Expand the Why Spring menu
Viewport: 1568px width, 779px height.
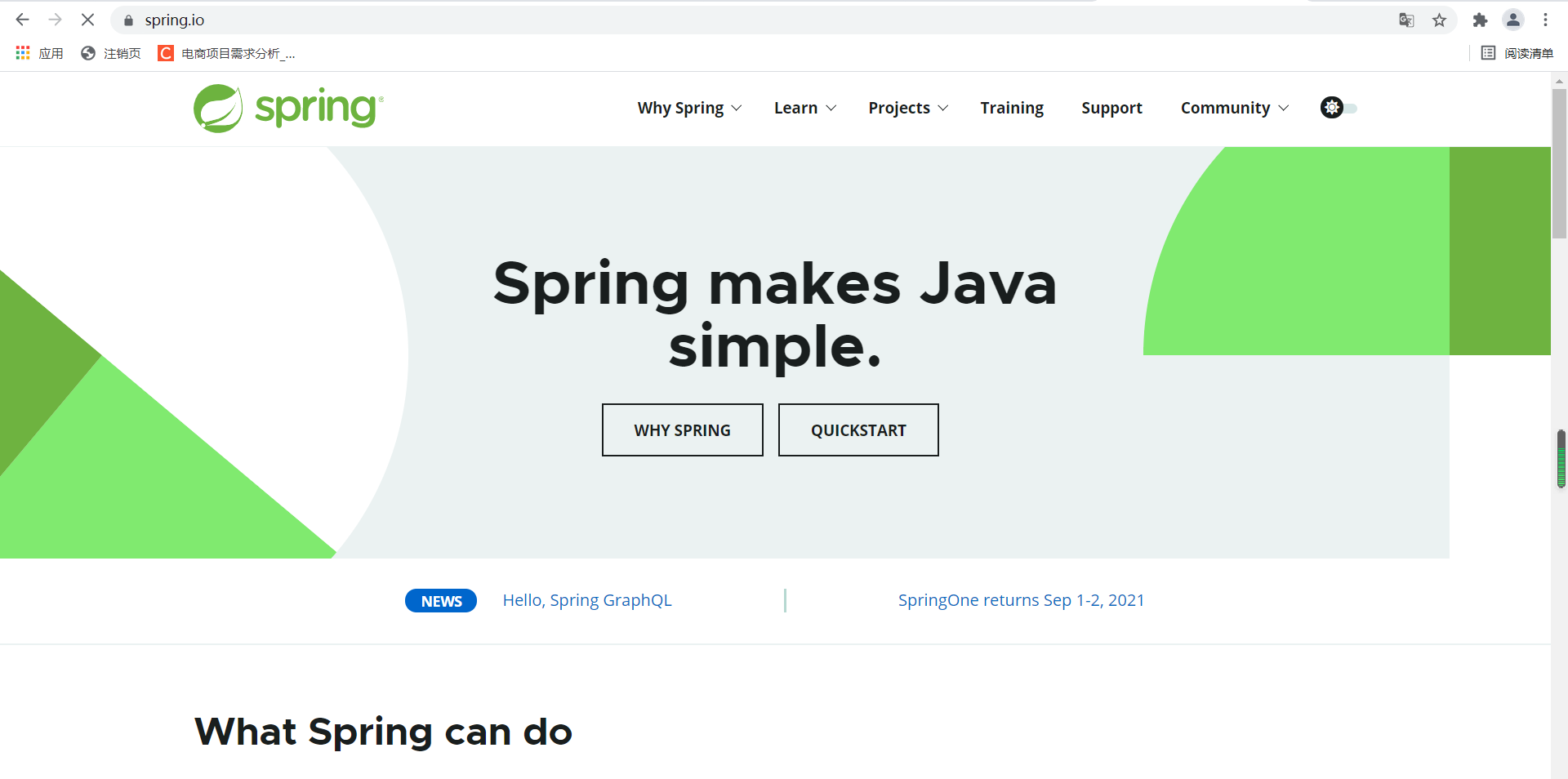point(689,108)
